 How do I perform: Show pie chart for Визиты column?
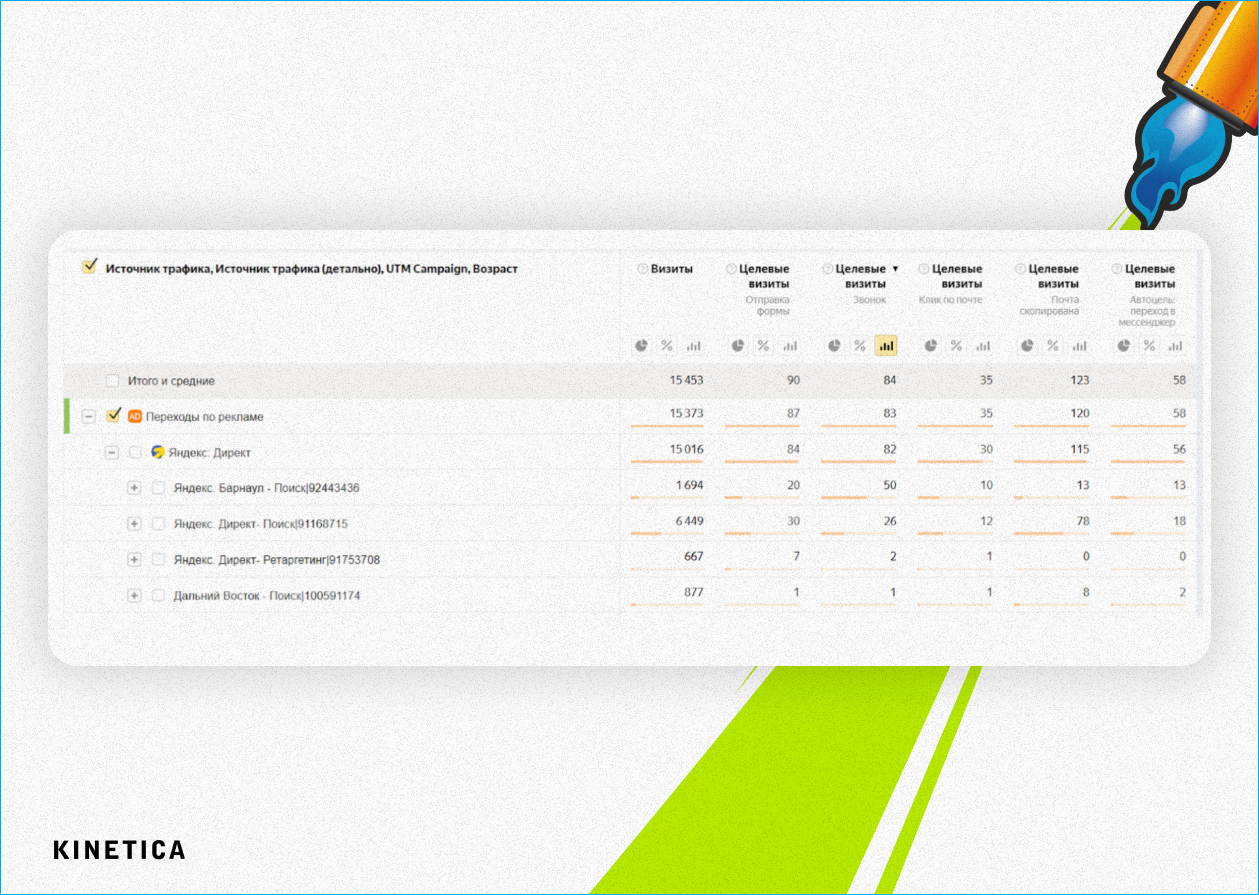click(641, 346)
